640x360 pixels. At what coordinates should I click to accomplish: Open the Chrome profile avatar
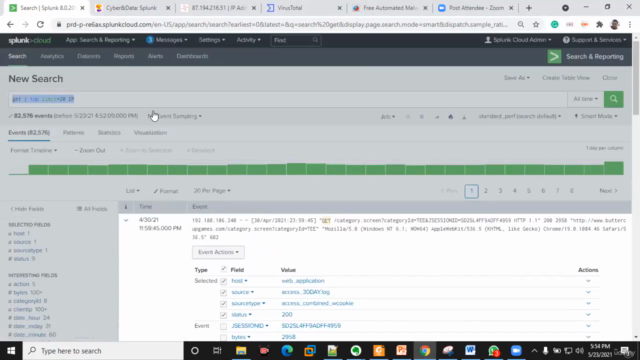pyautogui.click(x=615, y=24)
